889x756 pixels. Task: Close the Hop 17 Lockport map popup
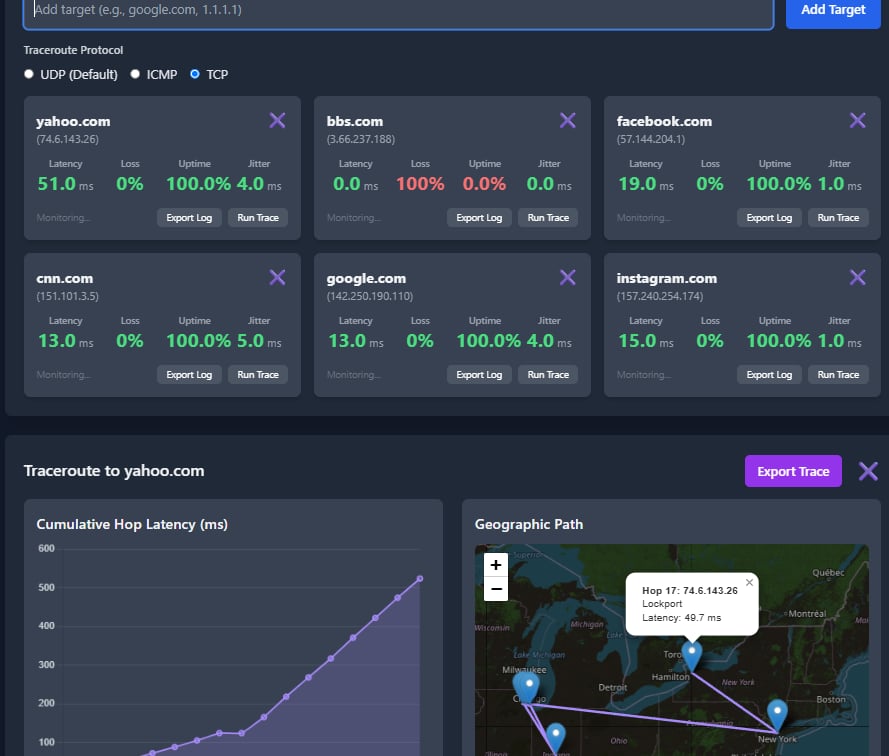(750, 580)
